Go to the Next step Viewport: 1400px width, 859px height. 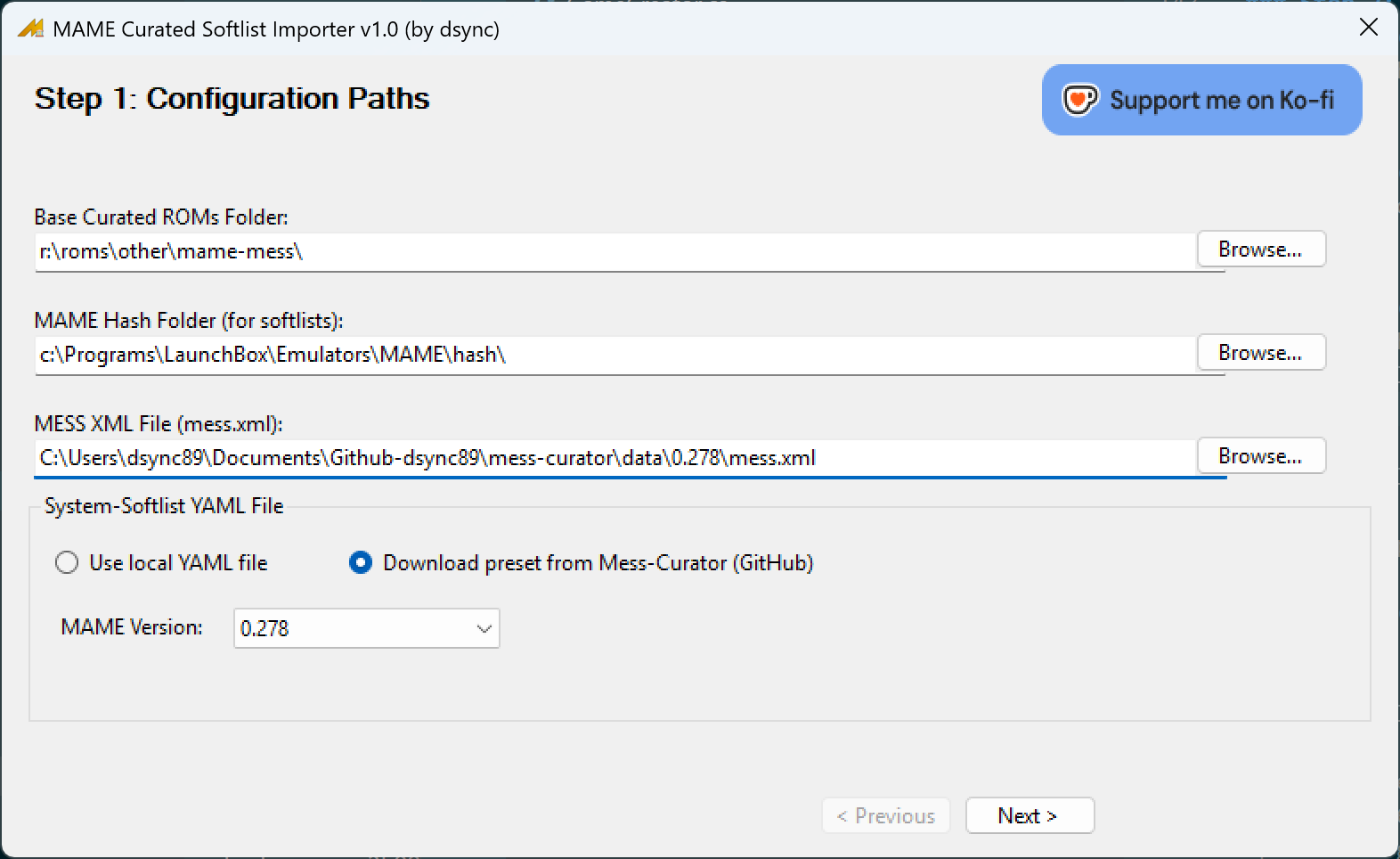[1030, 815]
